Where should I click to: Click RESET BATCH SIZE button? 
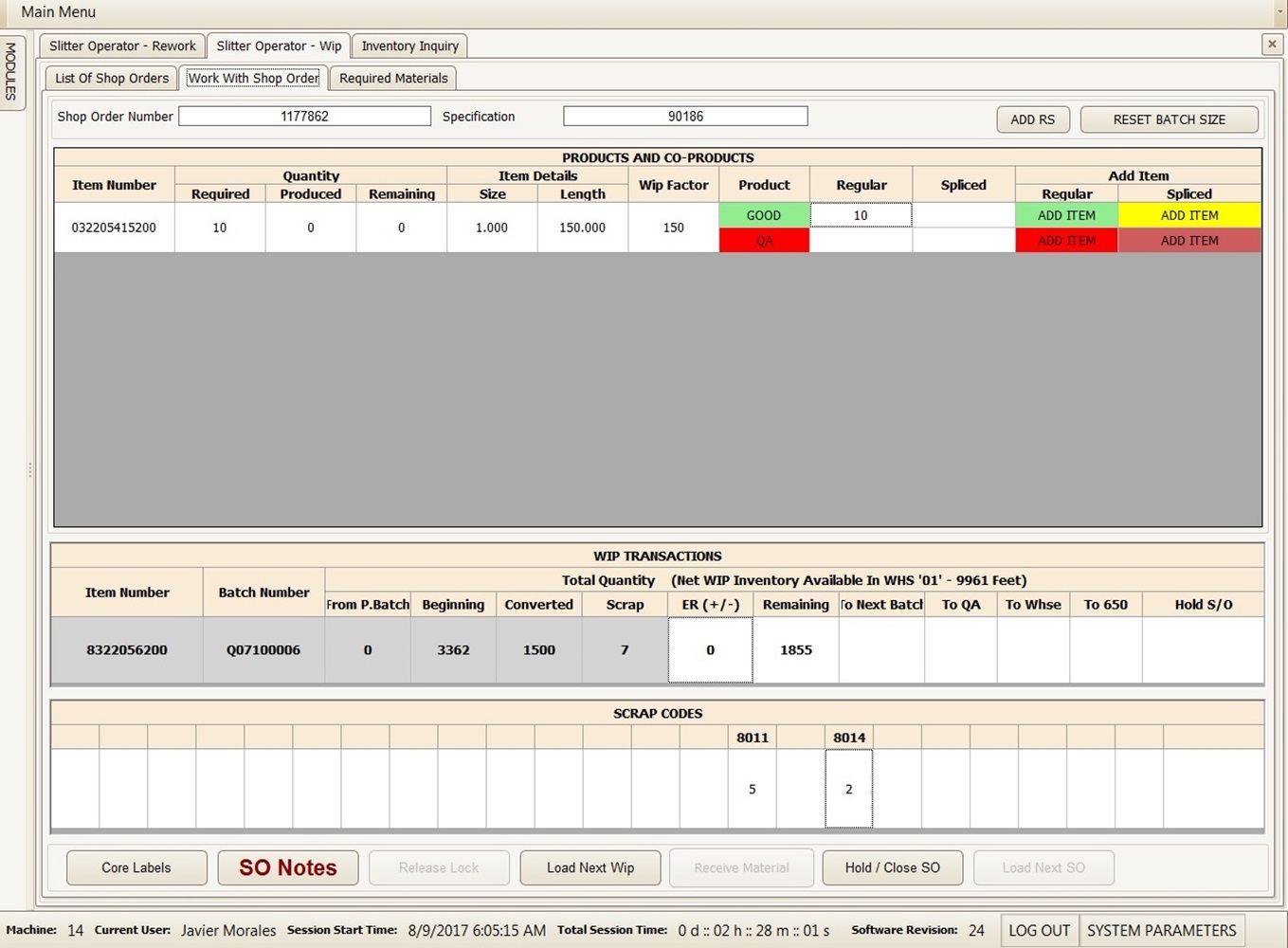(x=1169, y=119)
